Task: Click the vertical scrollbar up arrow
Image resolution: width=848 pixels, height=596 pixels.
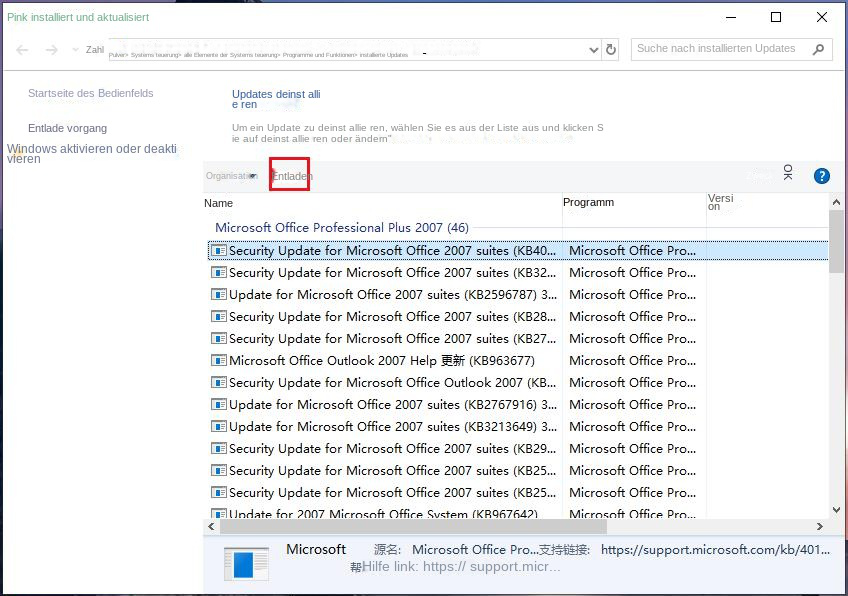Action: 836,202
